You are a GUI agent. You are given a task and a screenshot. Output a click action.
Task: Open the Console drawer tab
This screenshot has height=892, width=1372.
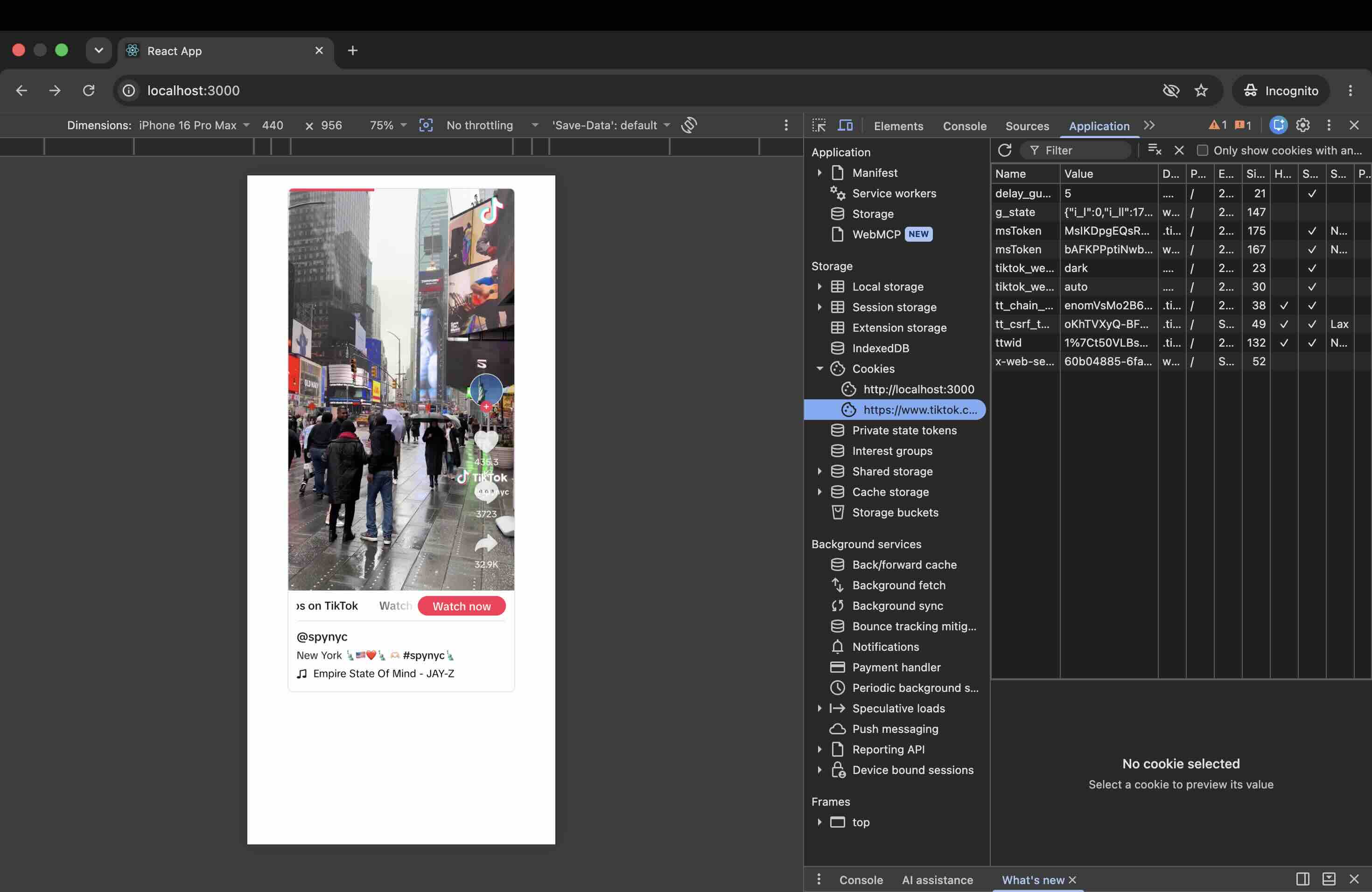pyautogui.click(x=861, y=879)
